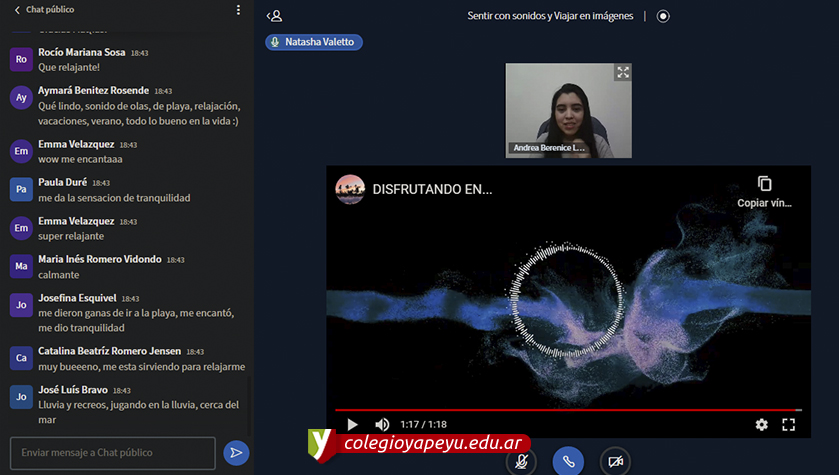Mute the video volume speaker
The width and height of the screenshot is (839, 475).
pyautogui.click(x=382, y=424)
